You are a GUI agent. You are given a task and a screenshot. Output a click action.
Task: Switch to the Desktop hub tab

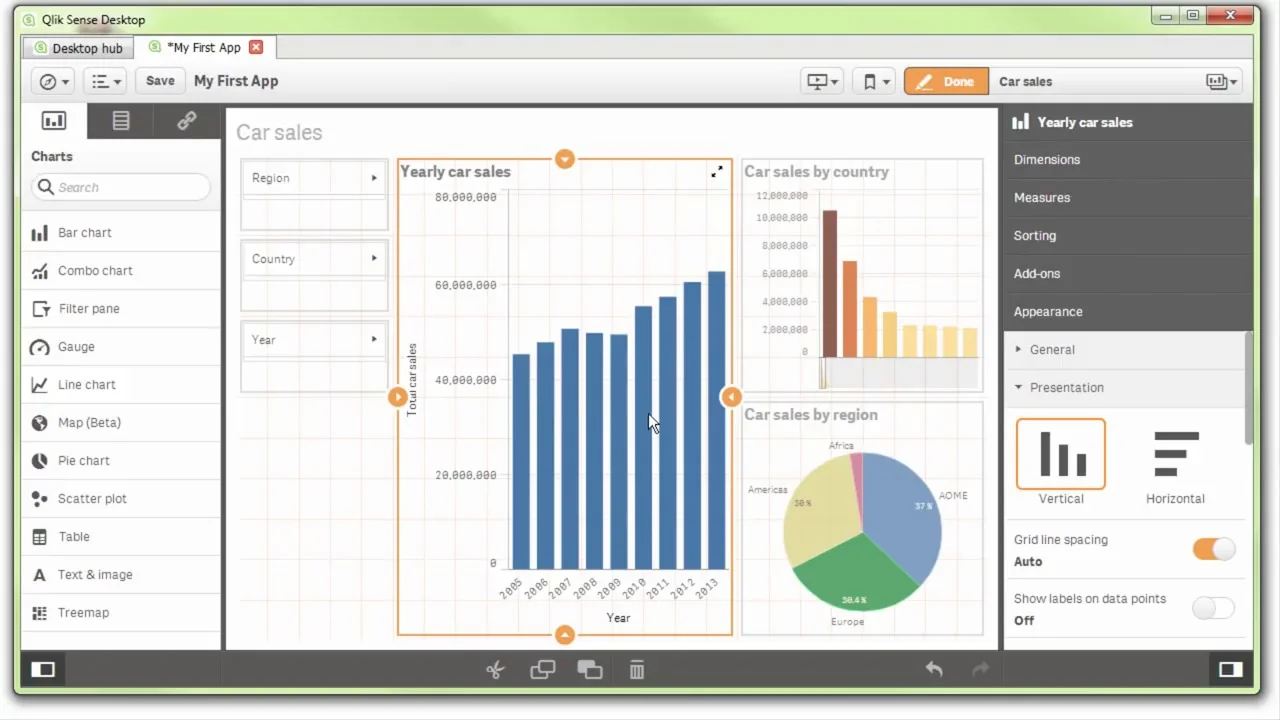point(79,48)
